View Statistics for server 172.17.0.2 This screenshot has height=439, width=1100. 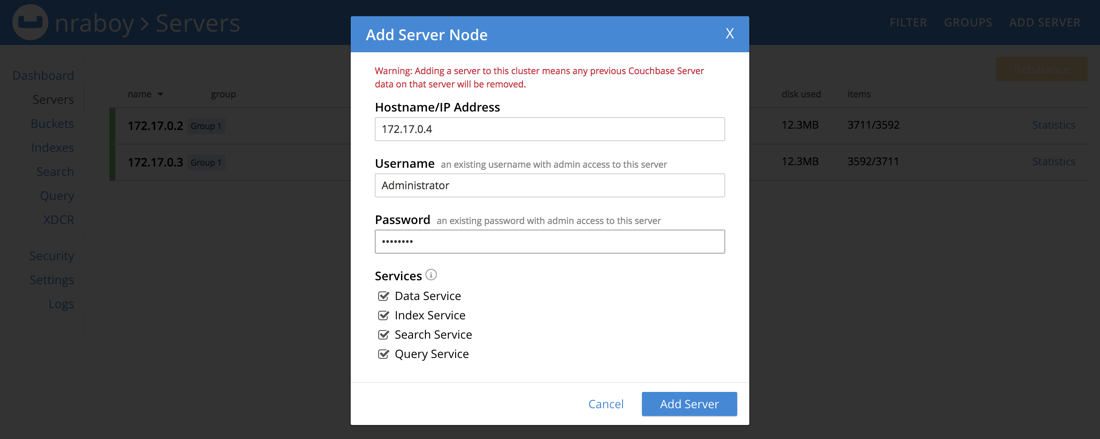pyautogui.click(x=1053, y=125)
